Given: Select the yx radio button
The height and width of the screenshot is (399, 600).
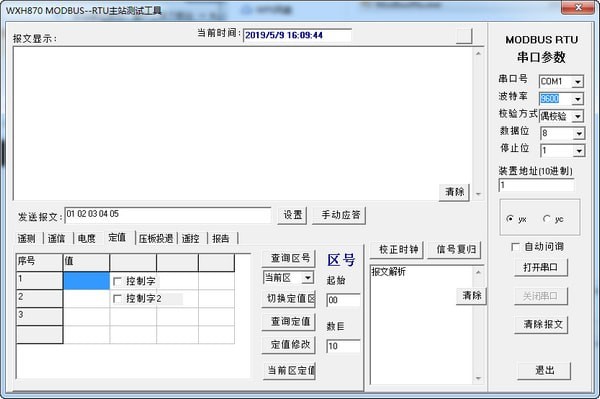Looking at the screenshot, I should 510,219.
